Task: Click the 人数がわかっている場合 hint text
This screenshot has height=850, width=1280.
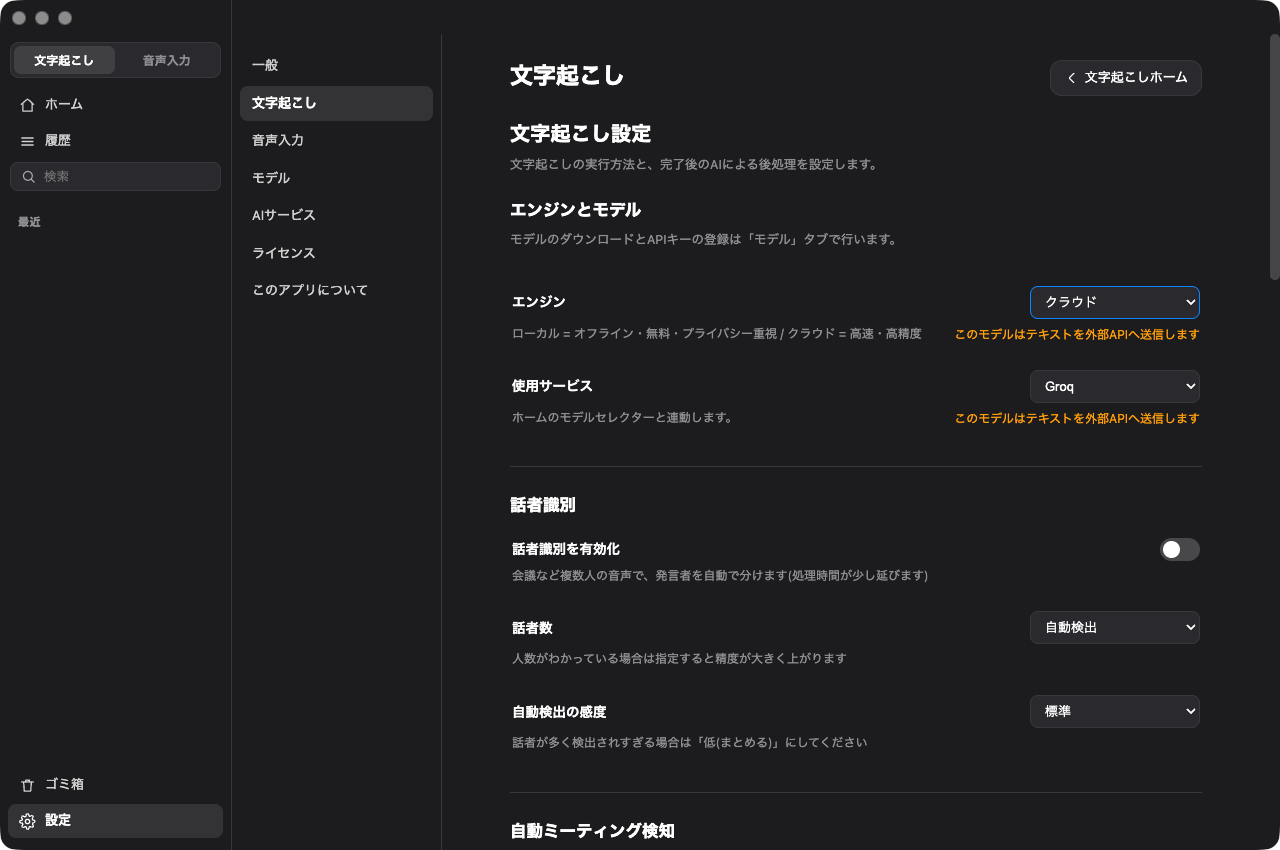Action: pyautogui.click(x=679, y=659)
